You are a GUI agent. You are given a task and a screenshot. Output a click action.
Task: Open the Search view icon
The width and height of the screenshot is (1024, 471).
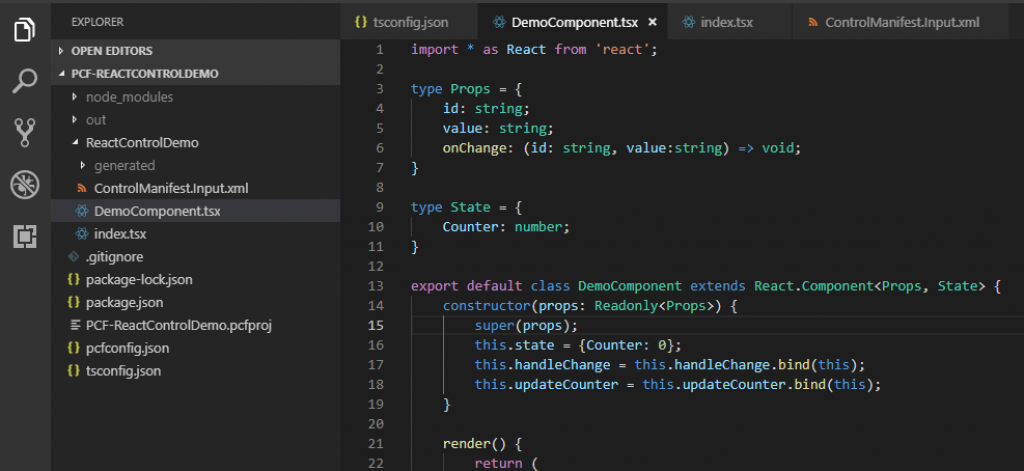click(x=25, y=80)
